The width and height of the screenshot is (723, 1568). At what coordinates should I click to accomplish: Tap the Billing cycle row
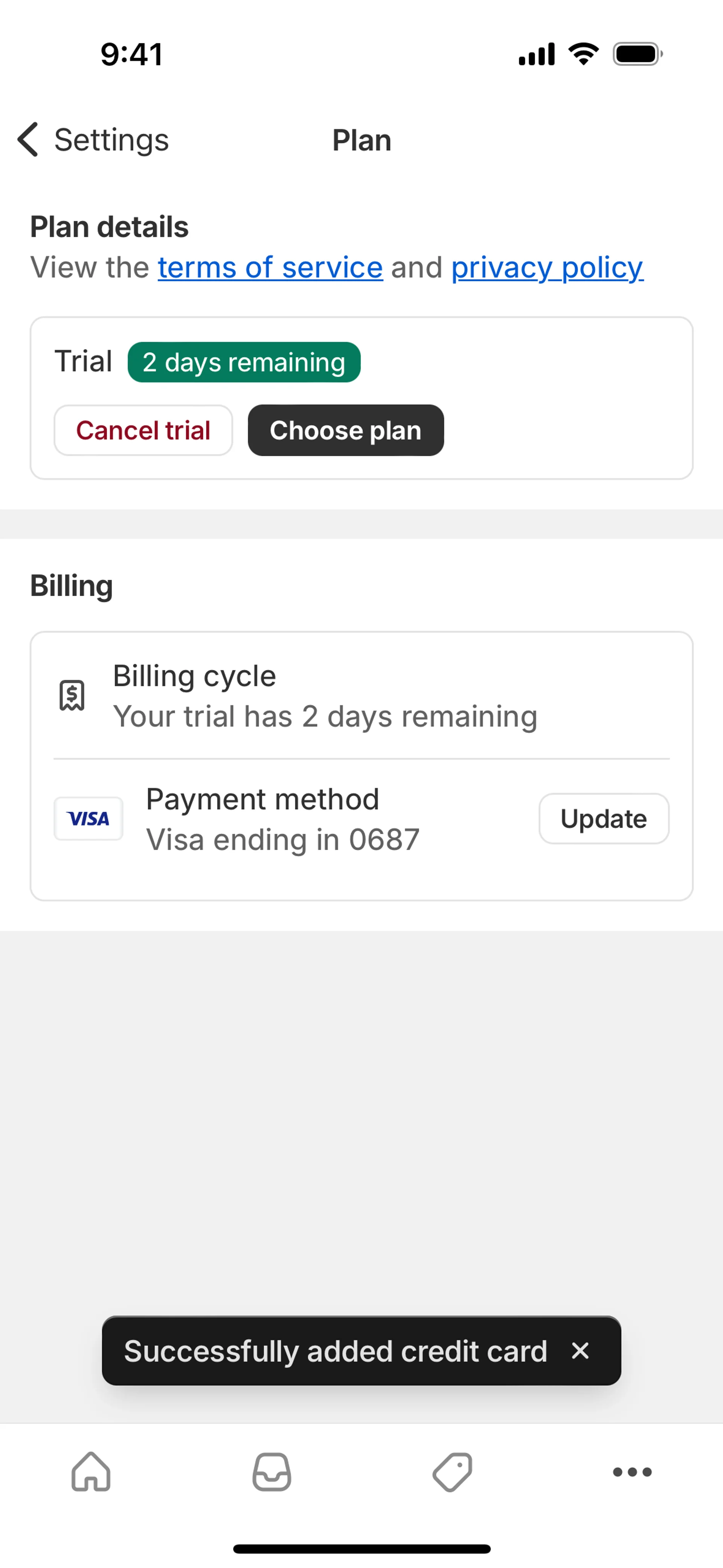click(325, 696)
